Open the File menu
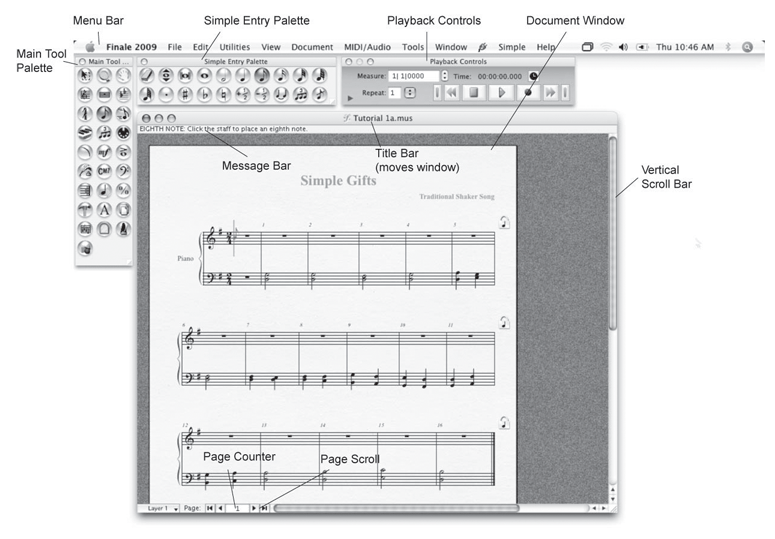The height and width of the screenshot is (539, 775). (x=174, y=47)
